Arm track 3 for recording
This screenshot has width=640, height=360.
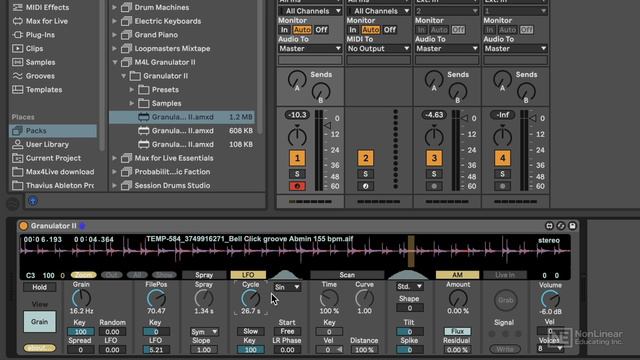click(x=434, y=186)
